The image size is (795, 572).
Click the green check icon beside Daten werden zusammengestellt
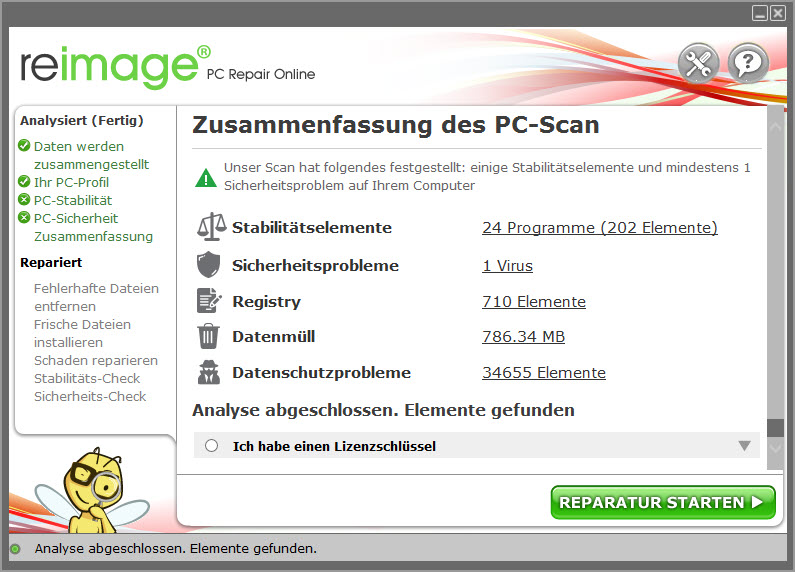click(x=24, y=146)
